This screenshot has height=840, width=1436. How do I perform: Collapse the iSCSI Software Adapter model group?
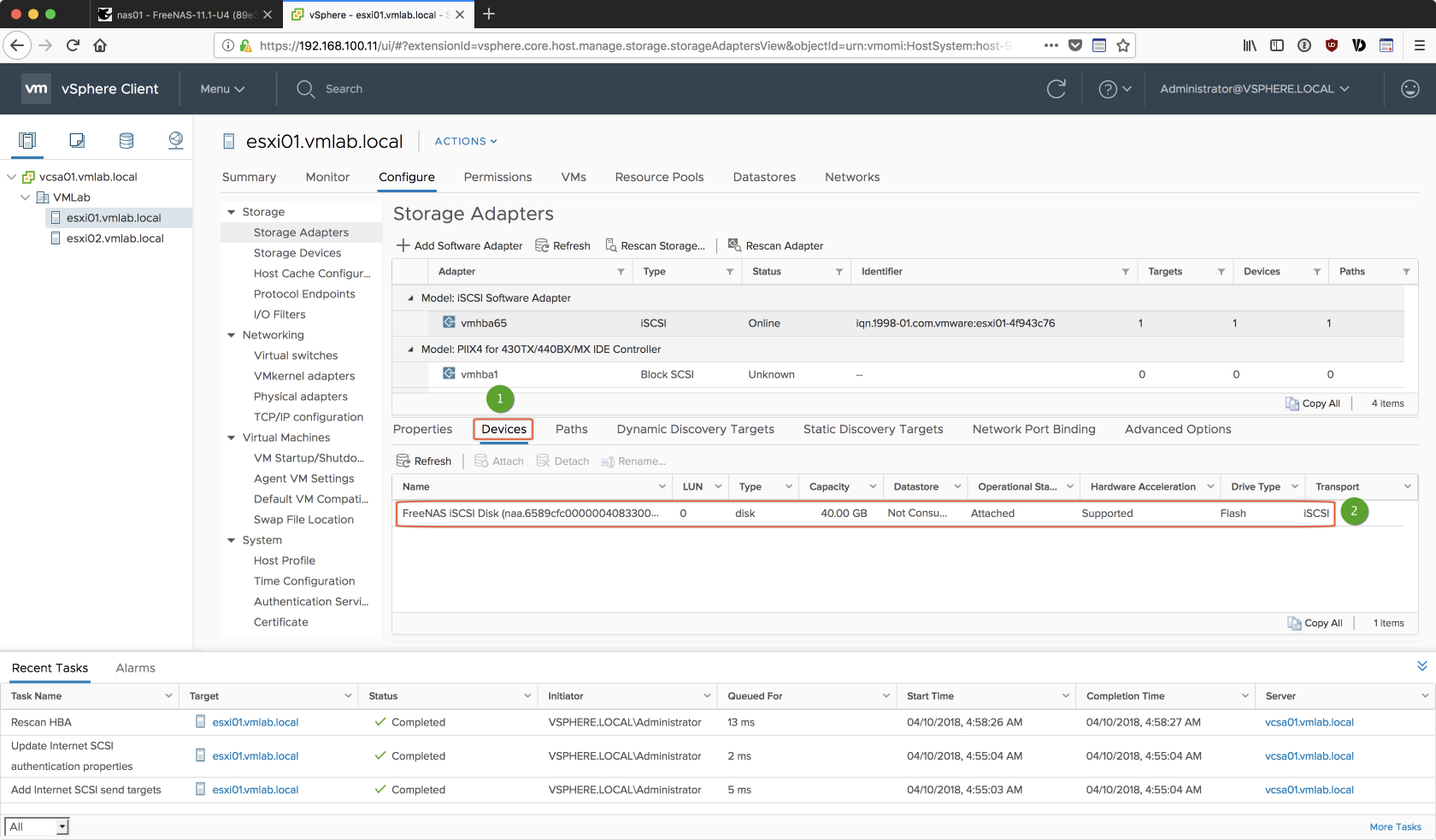click(x=410, y=298)
